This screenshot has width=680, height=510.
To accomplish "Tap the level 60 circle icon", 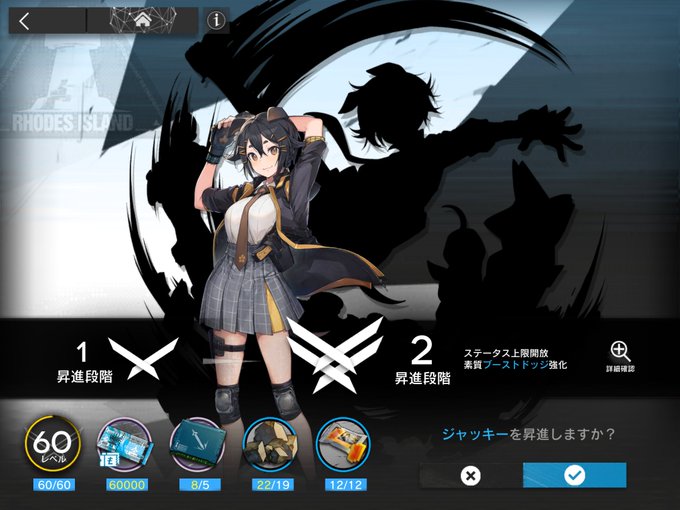I will 52,444.
